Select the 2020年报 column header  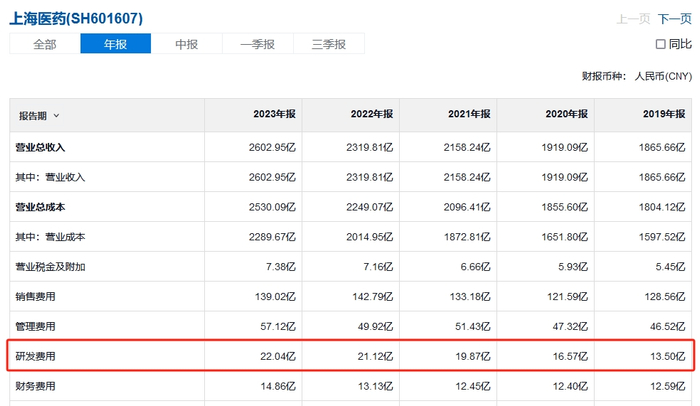(567, 116)
